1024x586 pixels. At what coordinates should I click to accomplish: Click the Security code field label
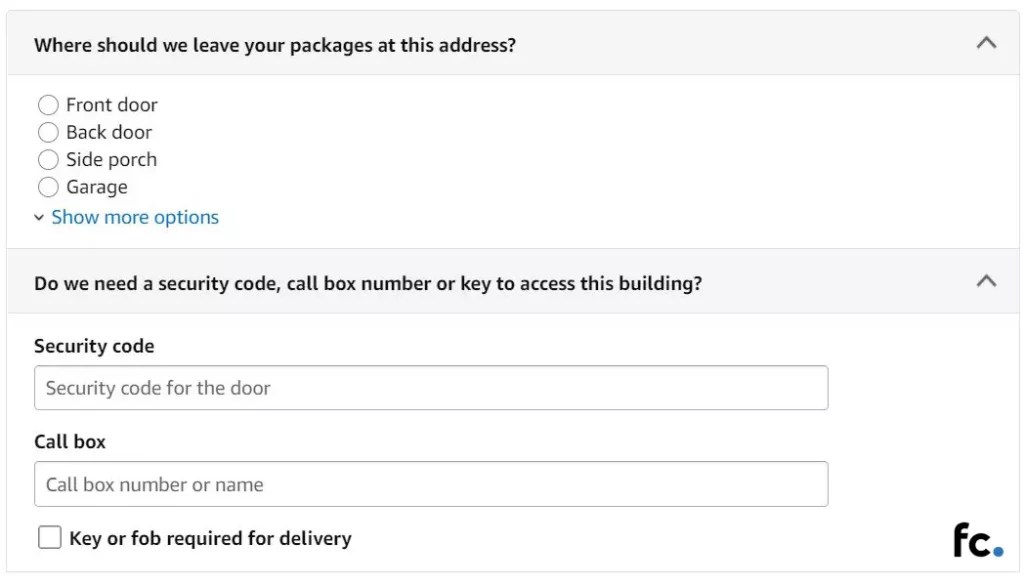tap(94, 346)
